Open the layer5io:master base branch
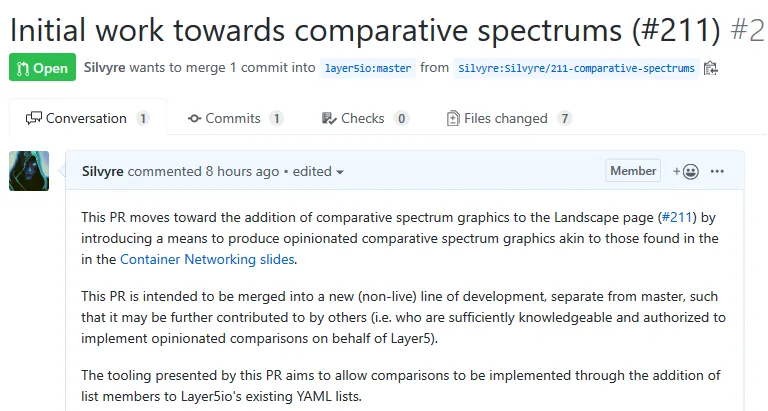This screenshot has width=768, height=411. pyautogui.click(x=368, y=69)
